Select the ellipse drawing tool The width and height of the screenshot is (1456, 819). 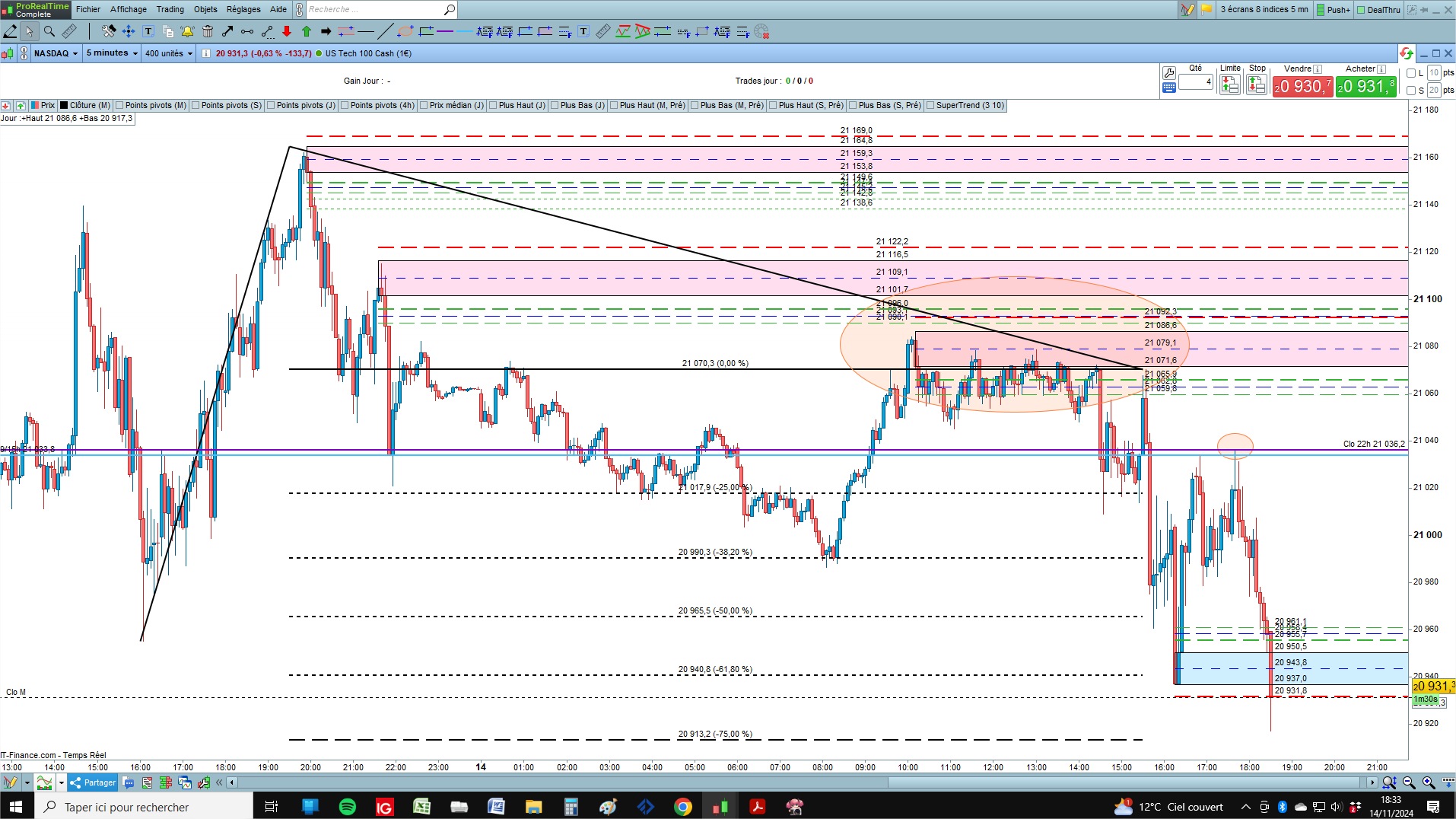coord(406,31)
